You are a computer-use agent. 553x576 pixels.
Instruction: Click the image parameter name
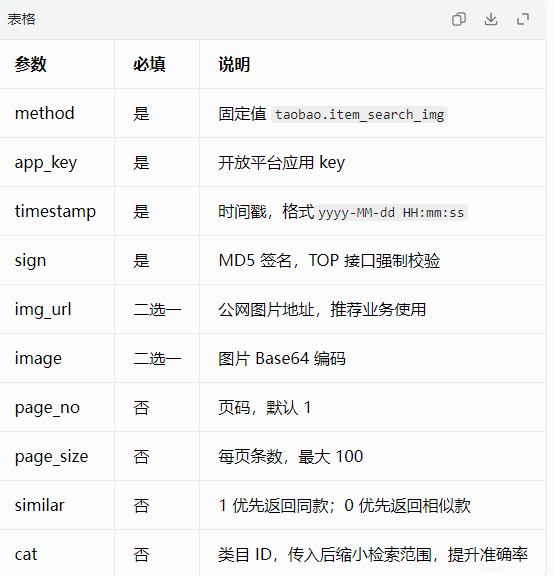pyautogui.click(x=38, y=359)
